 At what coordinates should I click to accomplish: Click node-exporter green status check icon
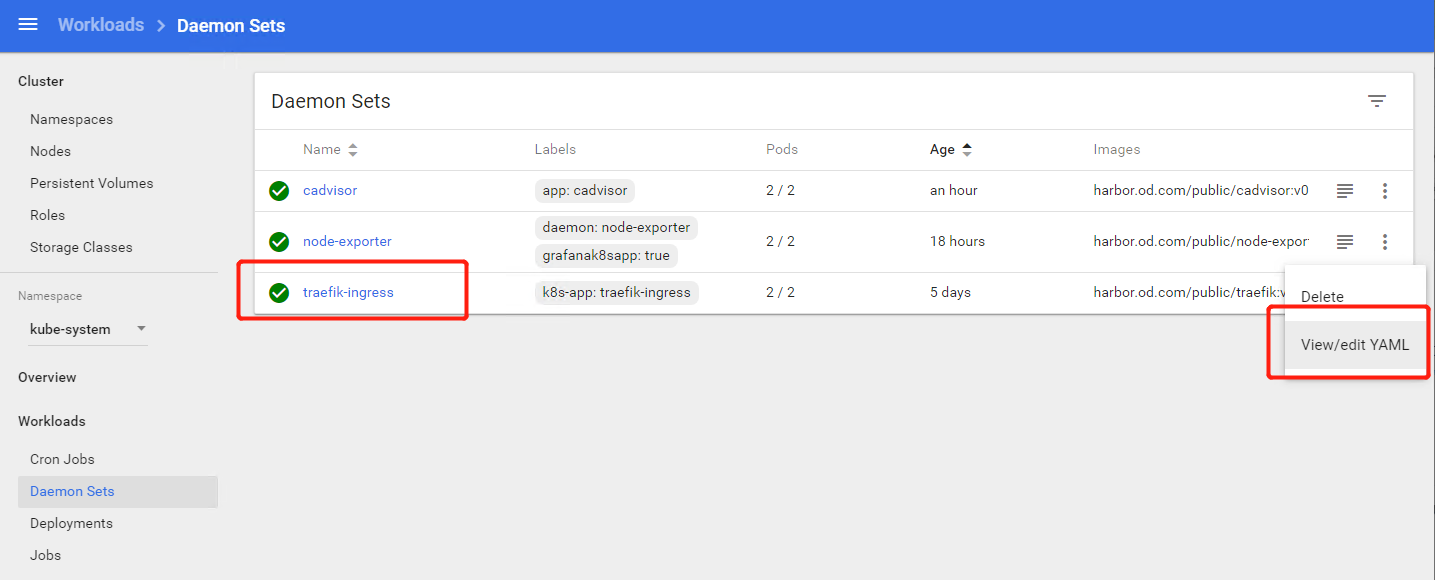coord(279,241)
